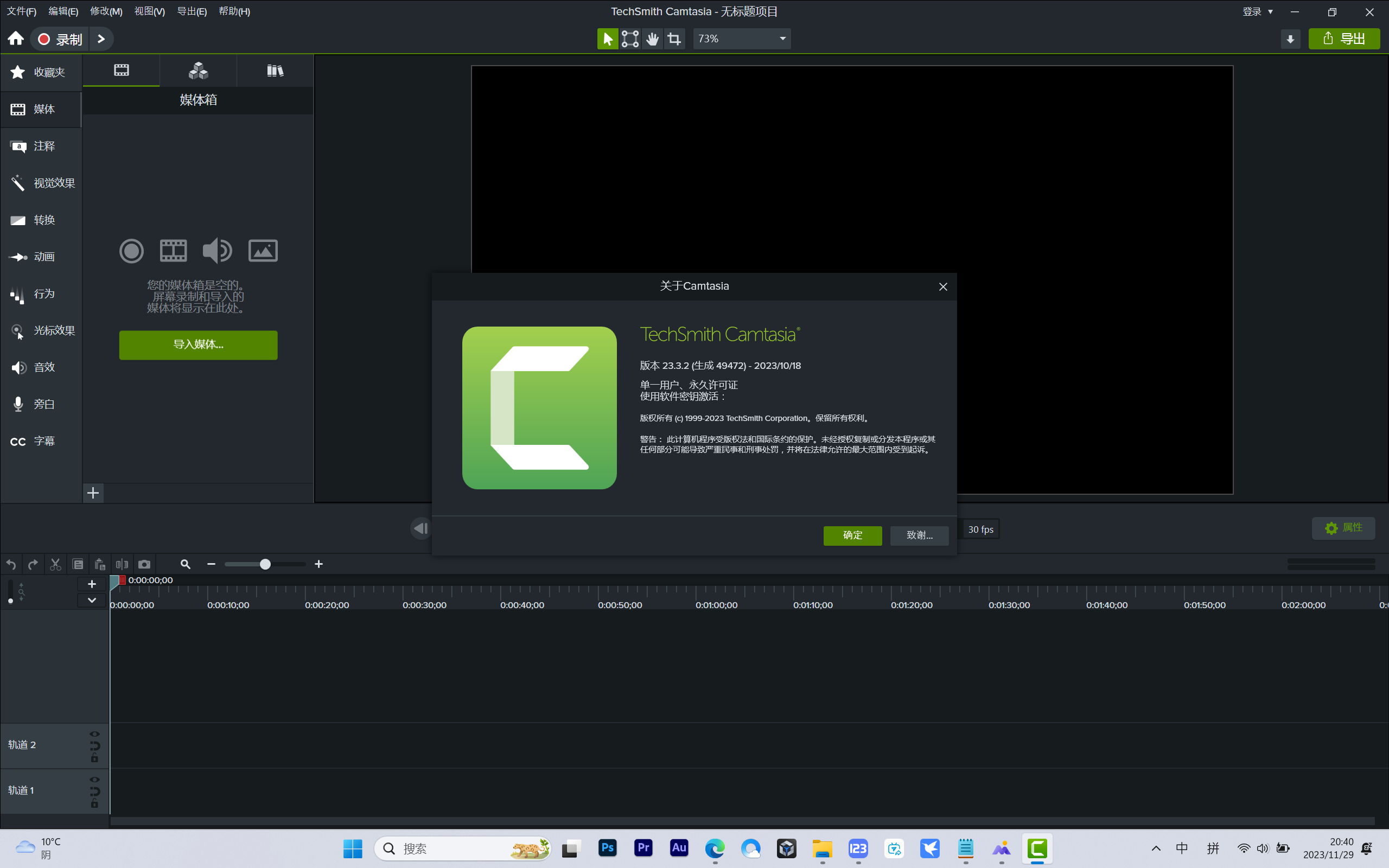Click the split clip icon on timeline toolbar

[122, 564]
